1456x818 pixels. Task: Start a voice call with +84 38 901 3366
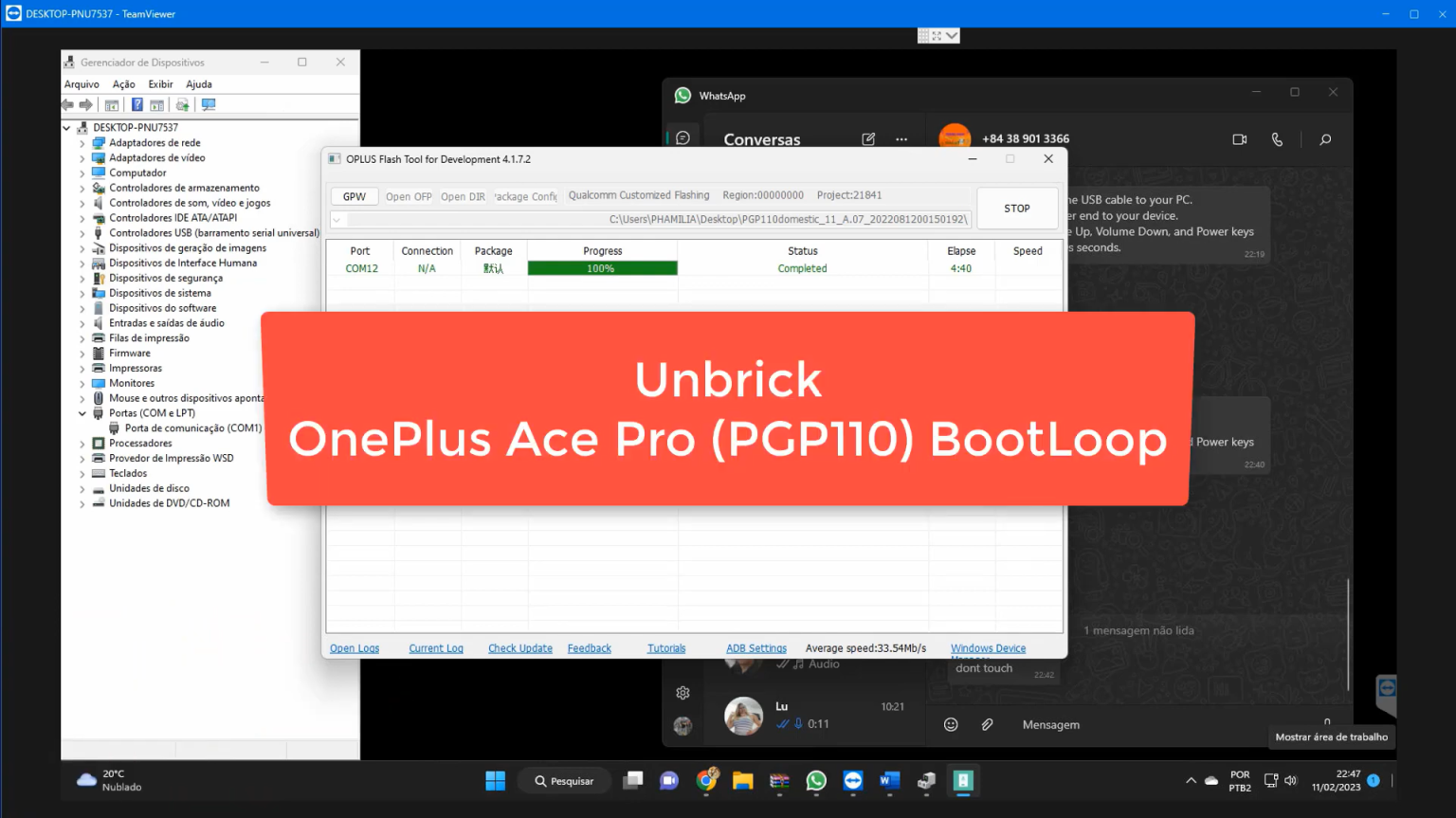pos(1277,138)
